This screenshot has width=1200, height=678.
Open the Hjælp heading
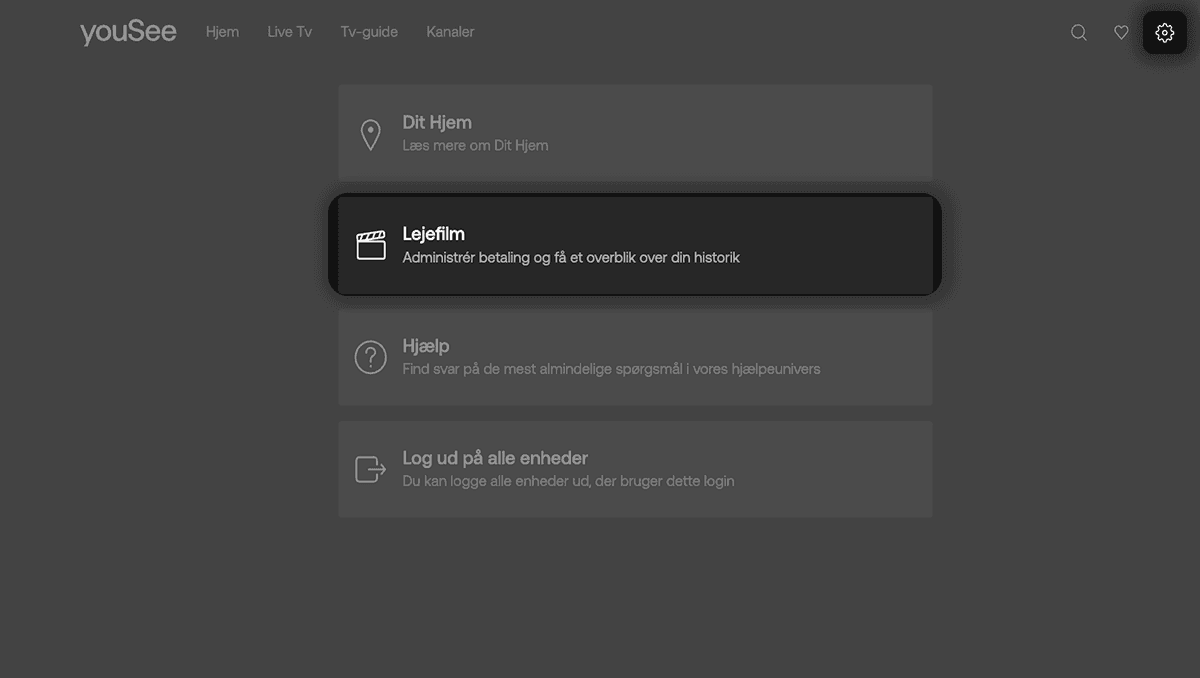[x=426, y=346]
